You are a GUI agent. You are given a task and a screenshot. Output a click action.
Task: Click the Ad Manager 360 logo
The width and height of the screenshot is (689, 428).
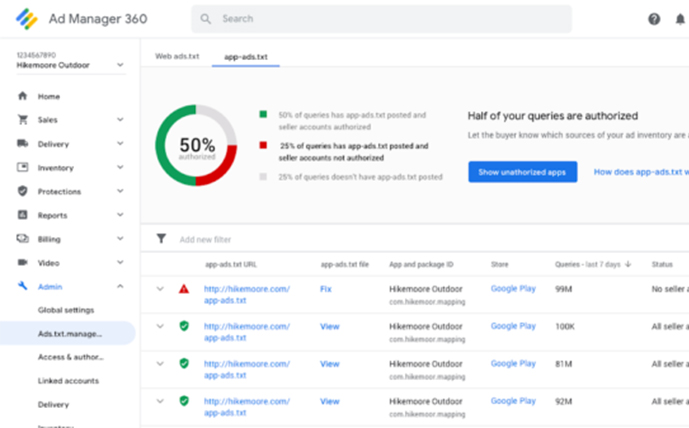pyautogui.click(x=27, y=19)
